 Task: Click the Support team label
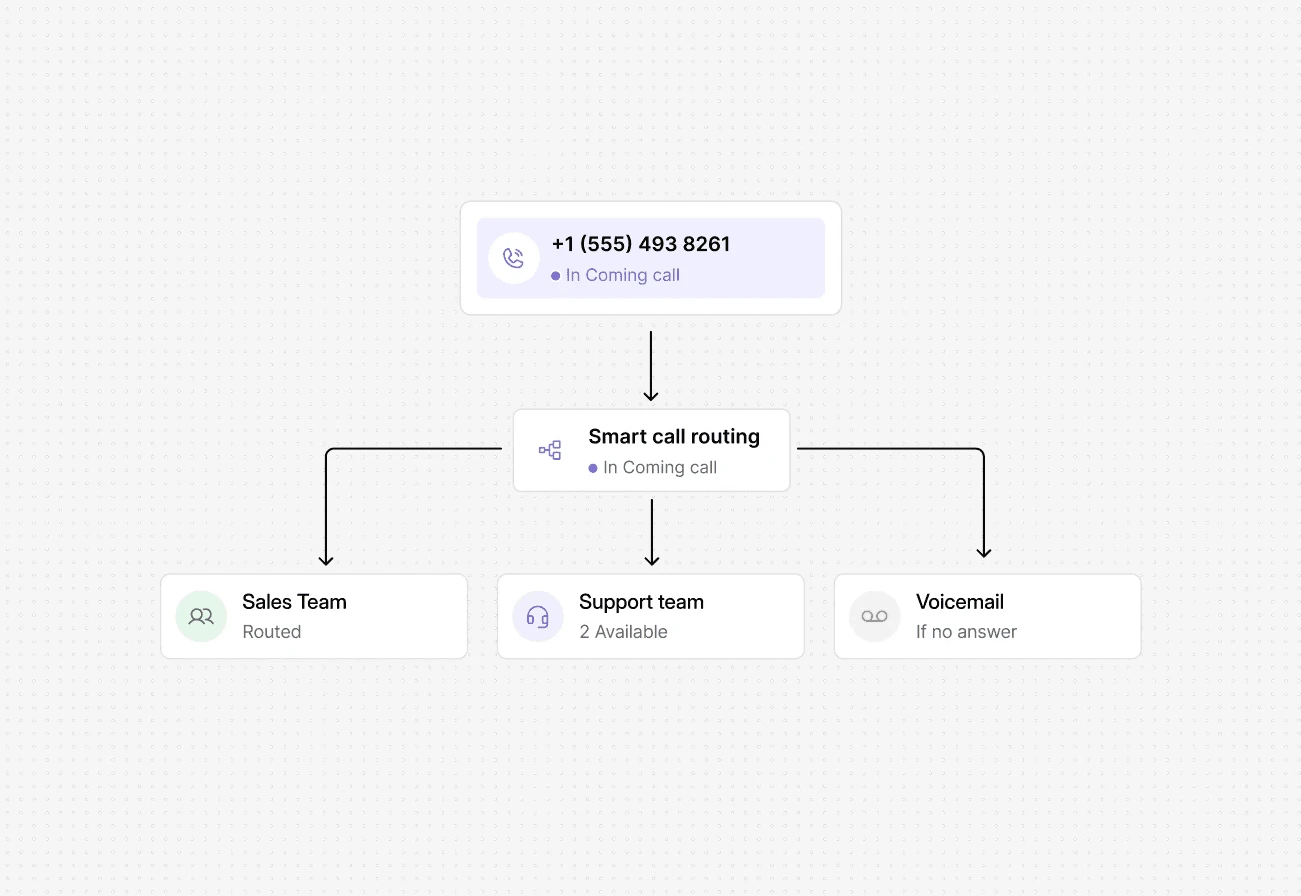(641, 602)
